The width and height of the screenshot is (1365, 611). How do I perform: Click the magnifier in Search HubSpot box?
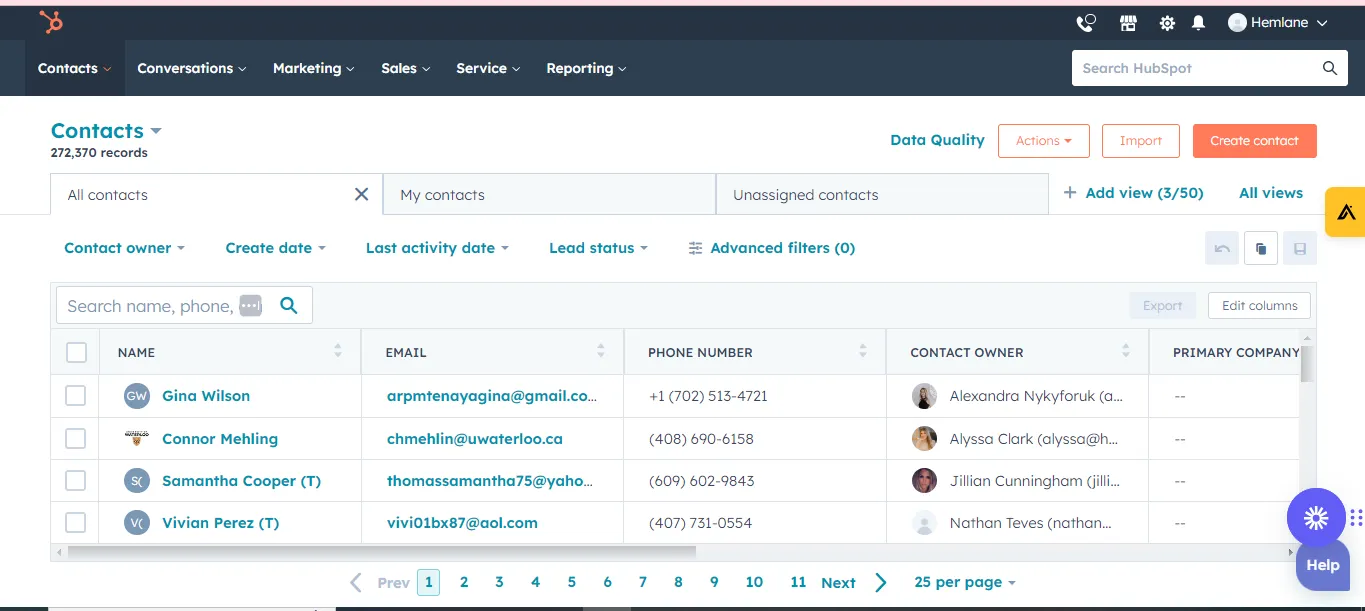[x=1329, y=68]
